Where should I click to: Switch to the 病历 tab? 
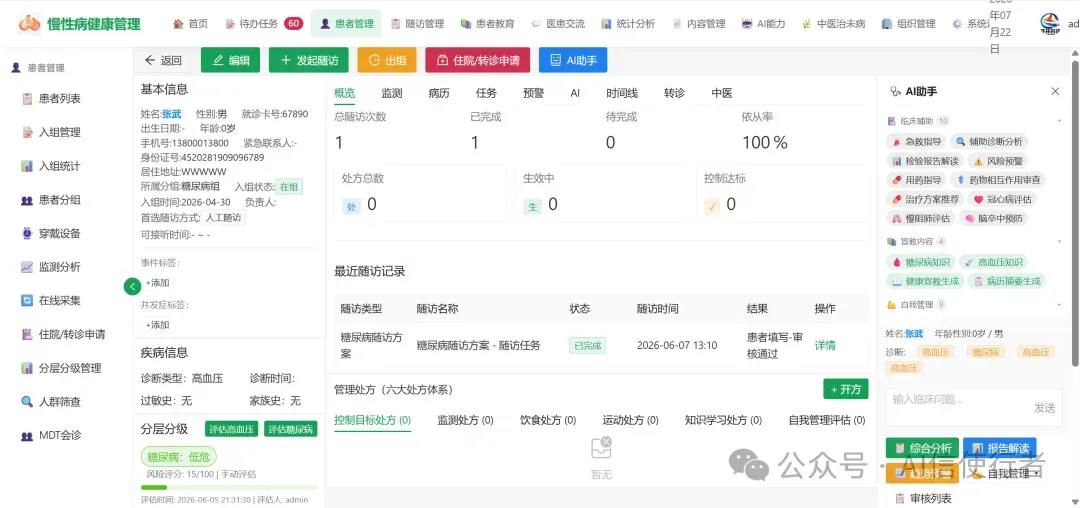pos(439,93)
